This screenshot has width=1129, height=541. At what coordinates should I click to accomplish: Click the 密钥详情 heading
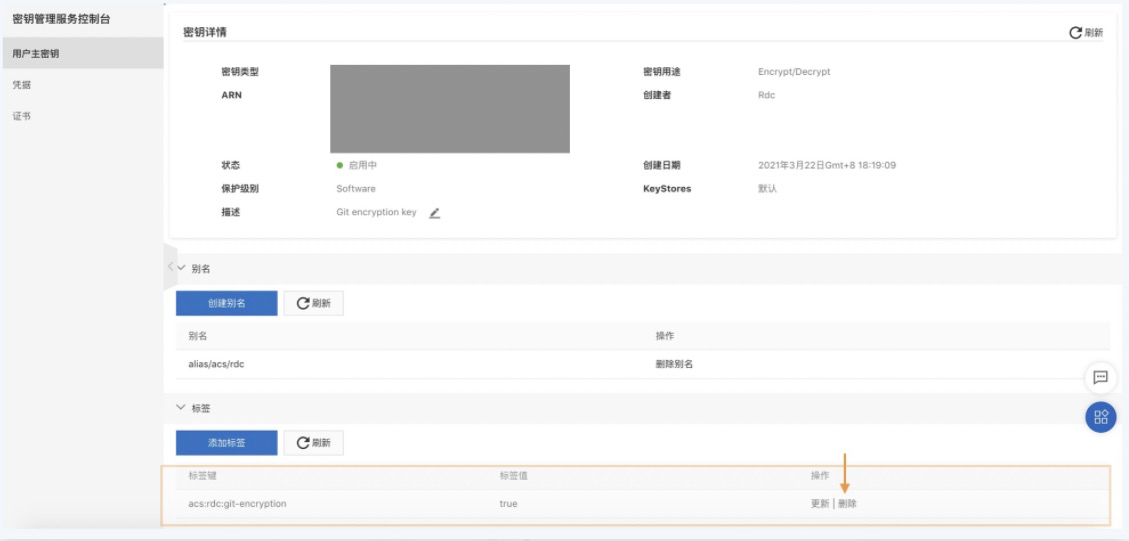(206, 32)
